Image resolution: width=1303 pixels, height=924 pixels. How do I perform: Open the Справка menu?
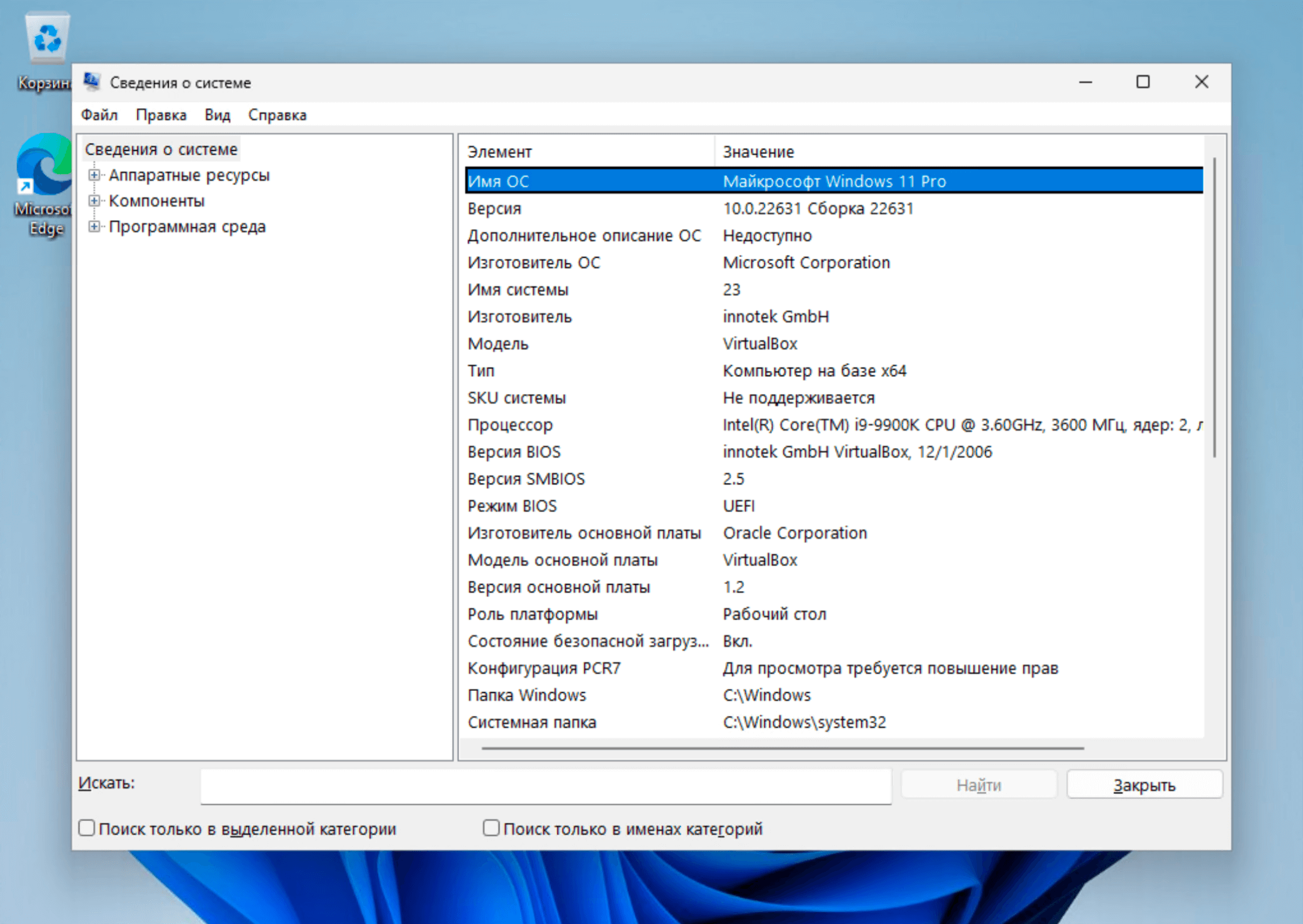277,115
